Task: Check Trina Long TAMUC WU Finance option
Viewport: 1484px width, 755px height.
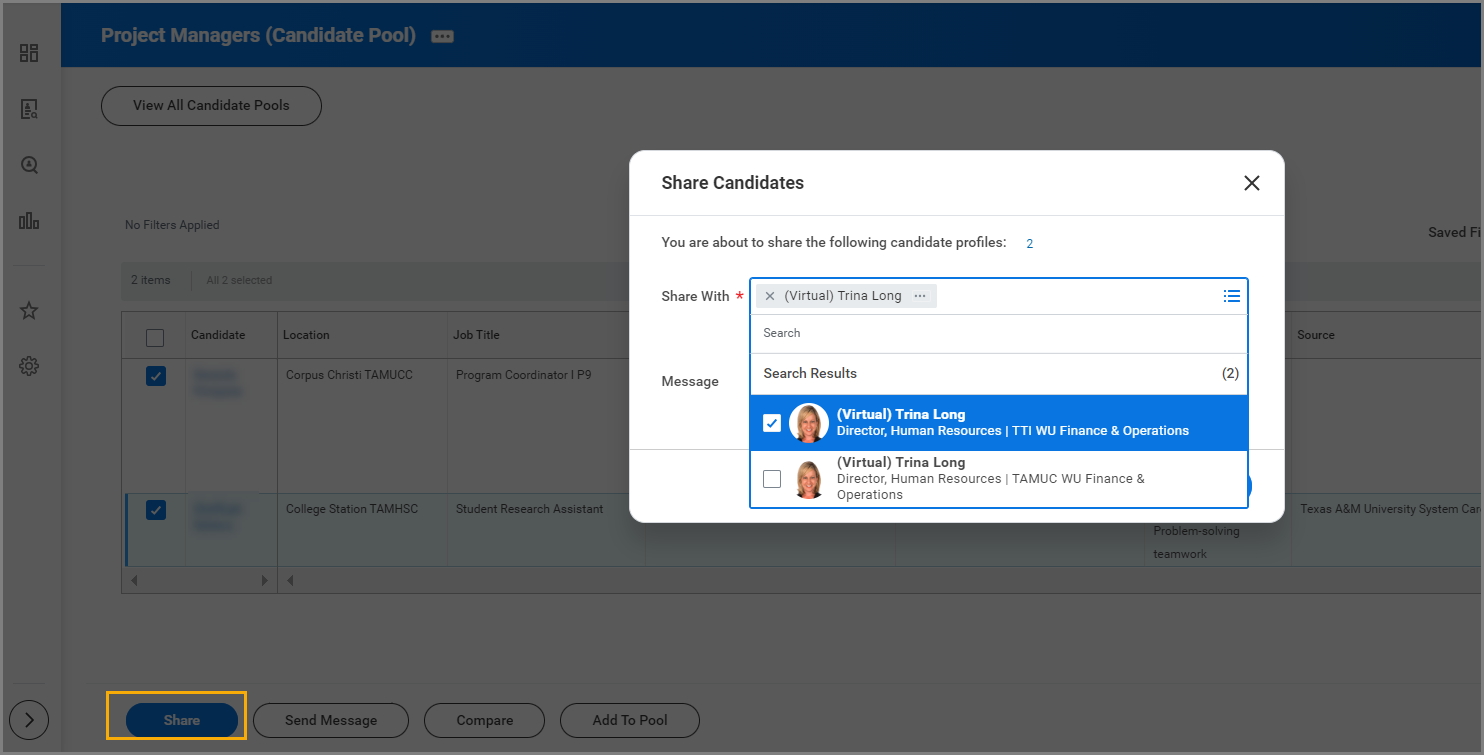Action: pyautogui.click(x=772, y=479)
